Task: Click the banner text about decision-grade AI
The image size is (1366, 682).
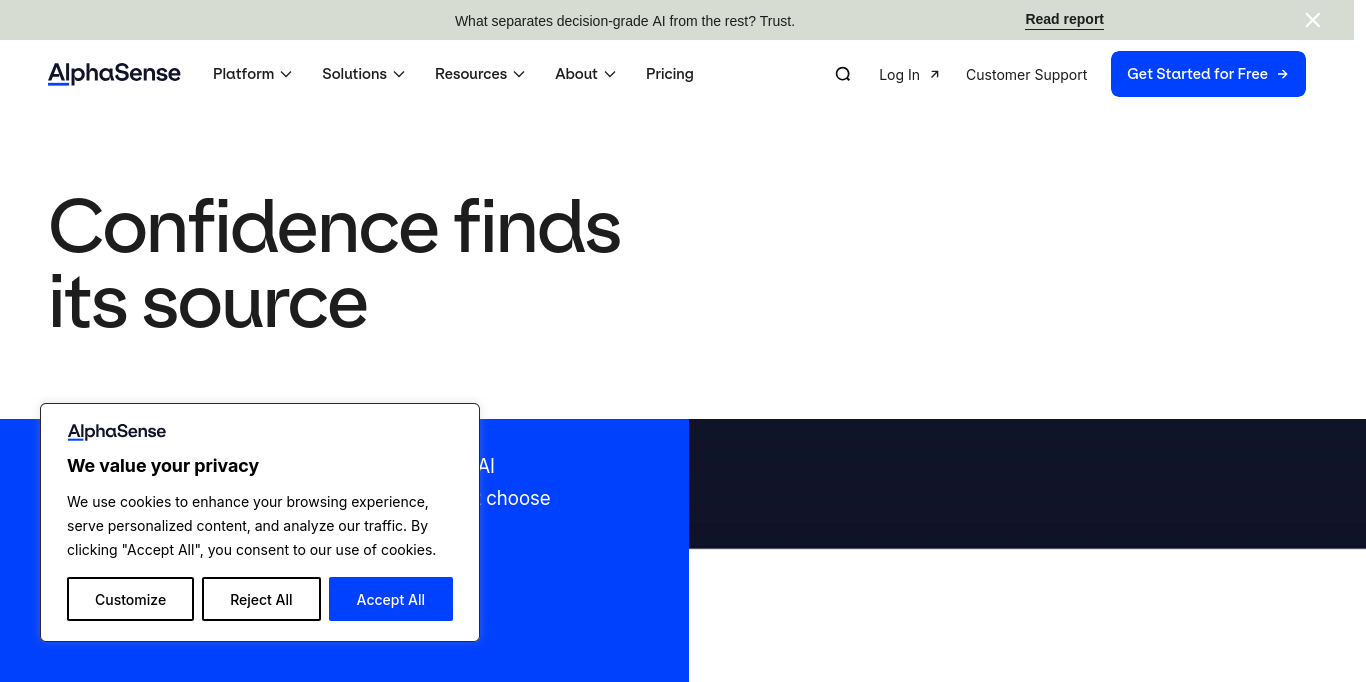Action: (625, 21)
